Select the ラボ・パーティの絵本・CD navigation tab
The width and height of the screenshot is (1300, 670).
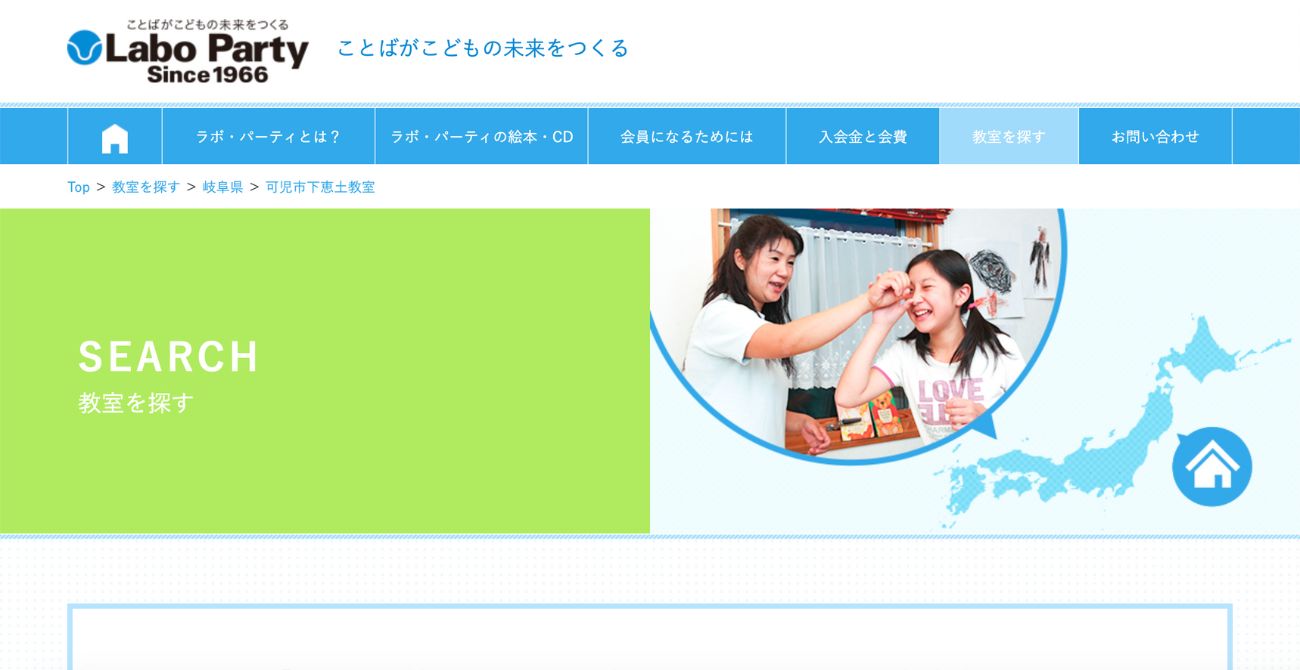pos(481,137)
